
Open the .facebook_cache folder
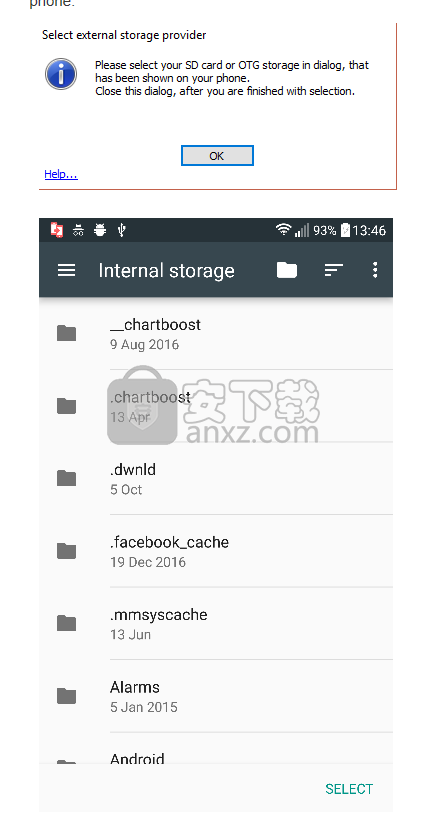click(x=216, y=551)
